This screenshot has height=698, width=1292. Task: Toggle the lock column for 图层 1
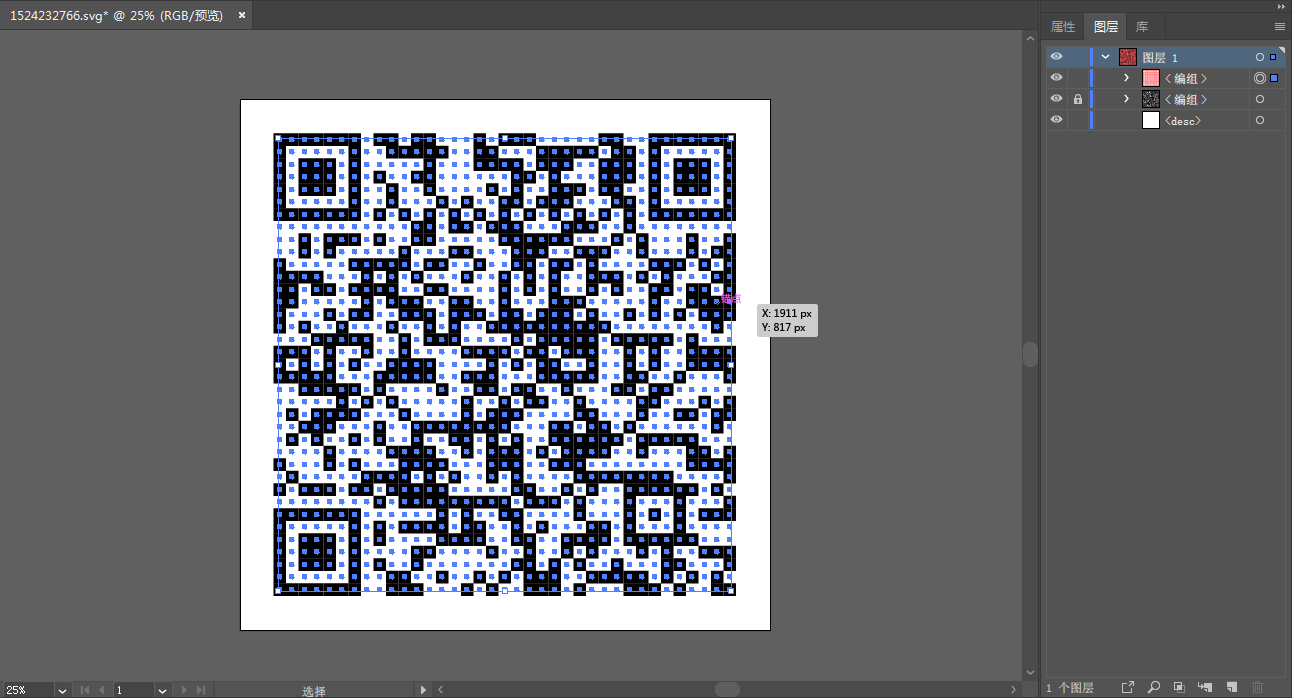click(1077, 57)
